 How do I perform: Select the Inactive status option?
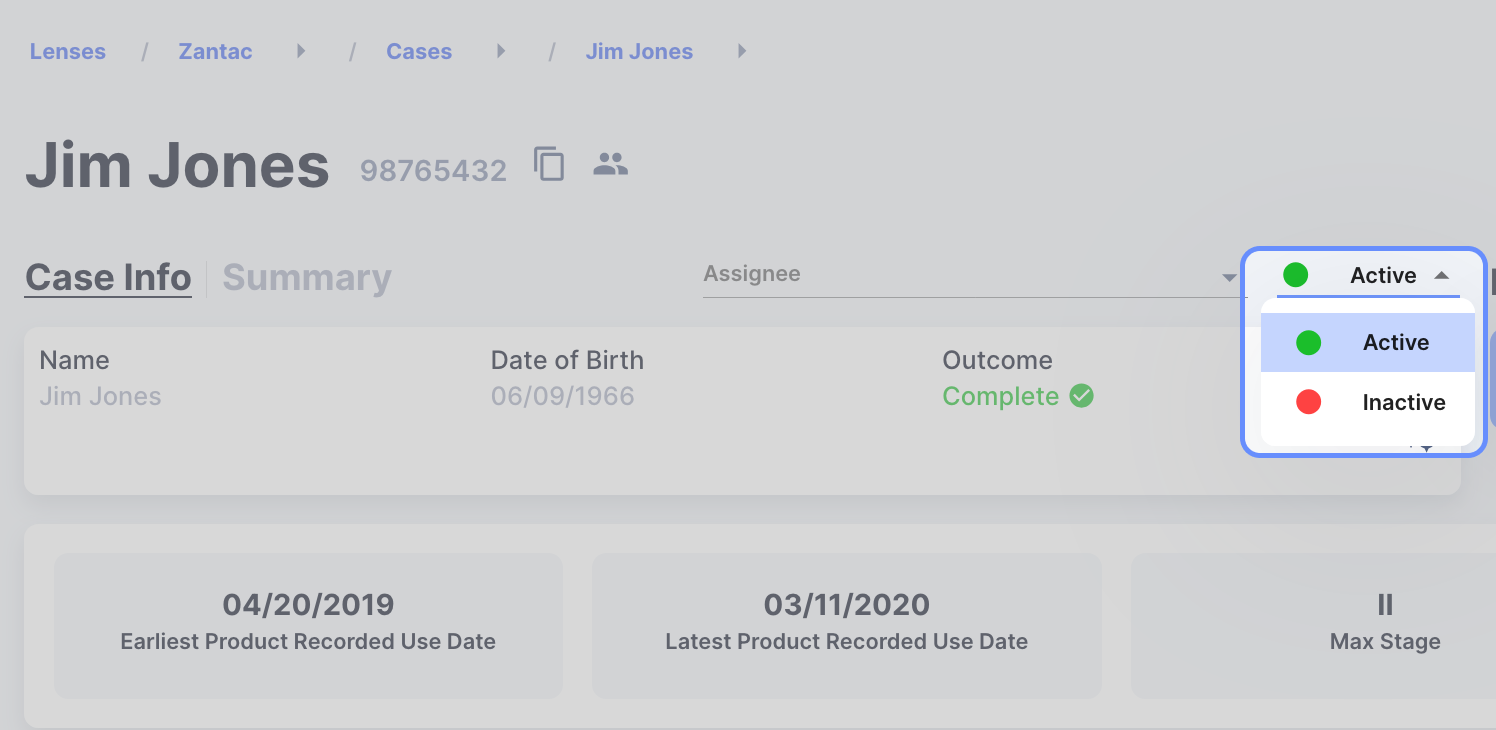click(1368, 402)
